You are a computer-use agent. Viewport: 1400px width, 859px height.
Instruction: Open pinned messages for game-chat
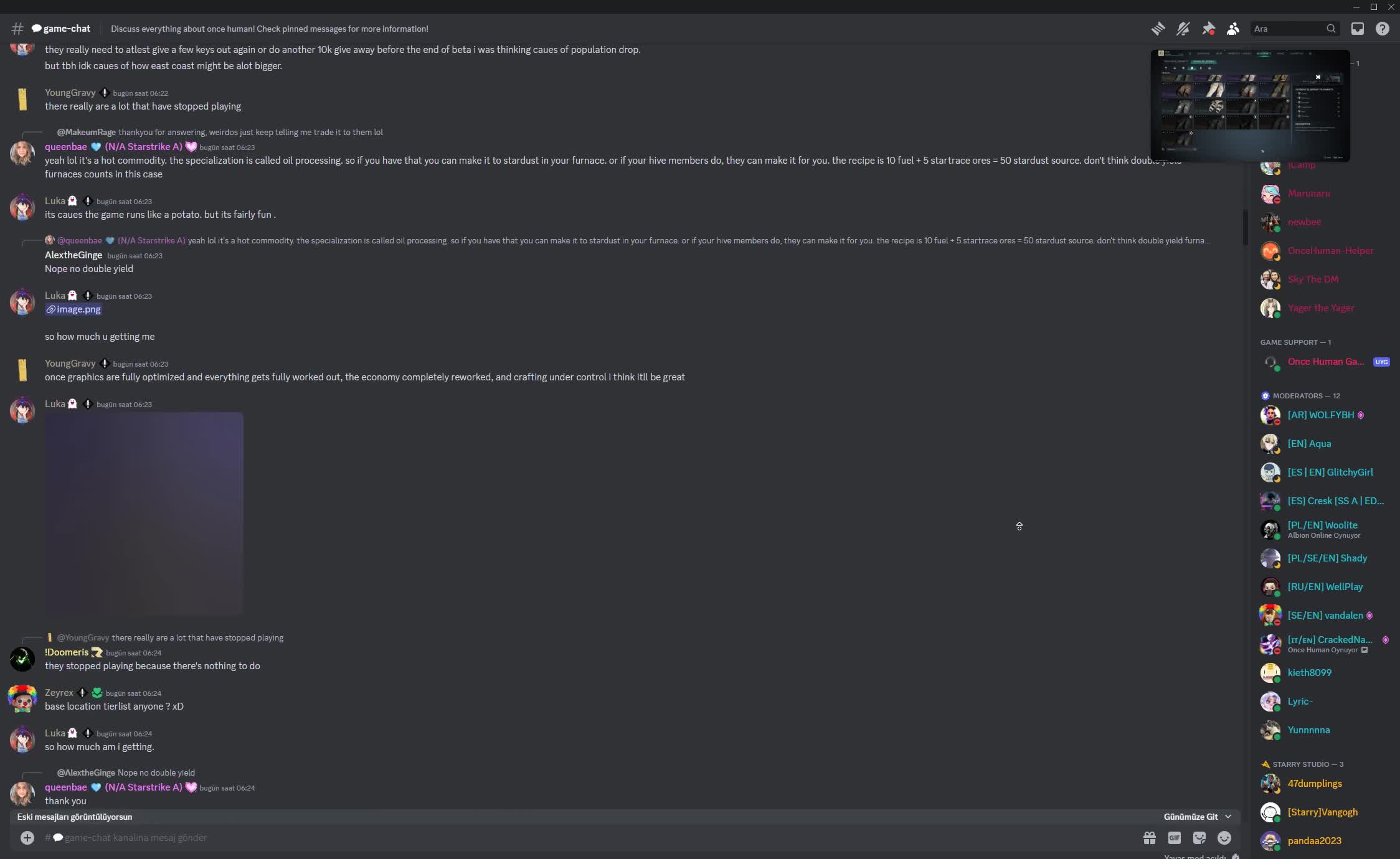(1208, 29)
